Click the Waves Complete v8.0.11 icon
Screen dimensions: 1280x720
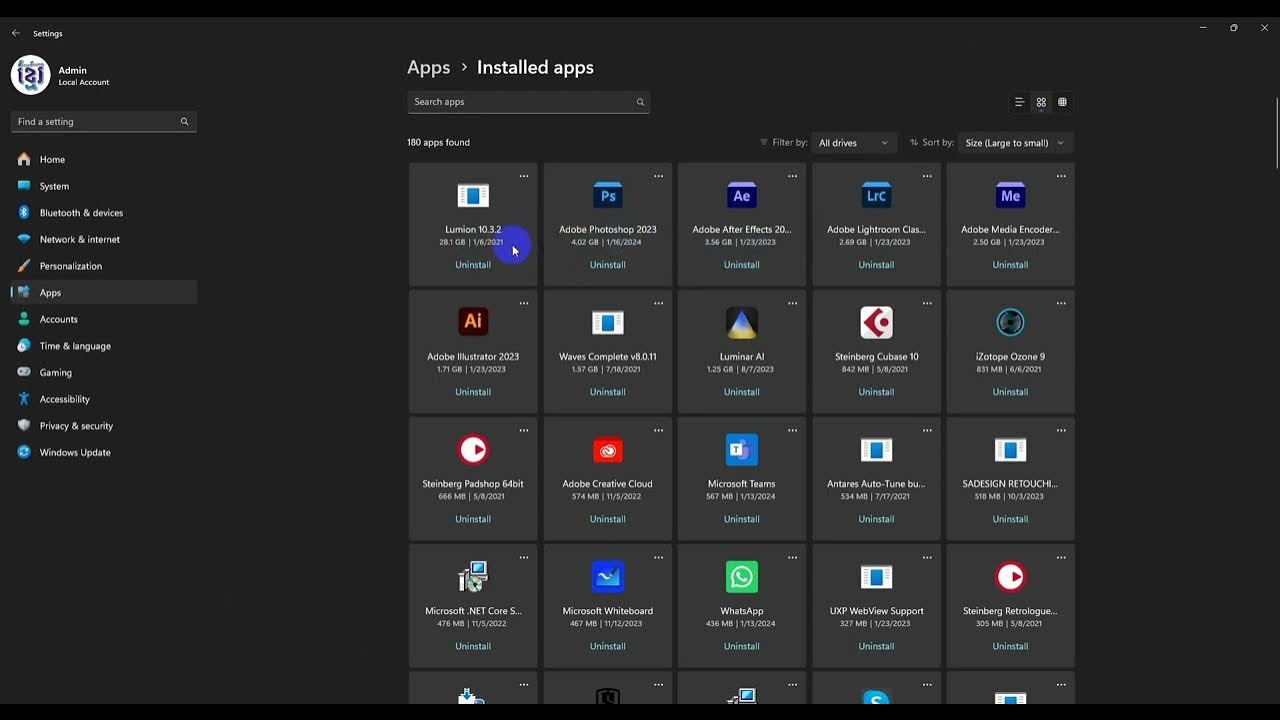(607, 322)
